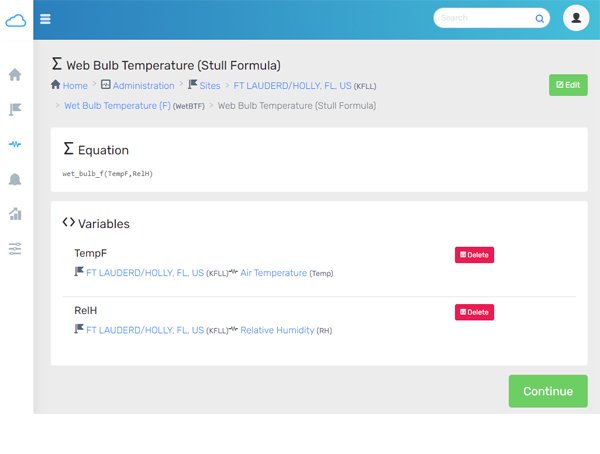Delete the RelH variable
Screen dimensions: 600x454
(474, 312)
